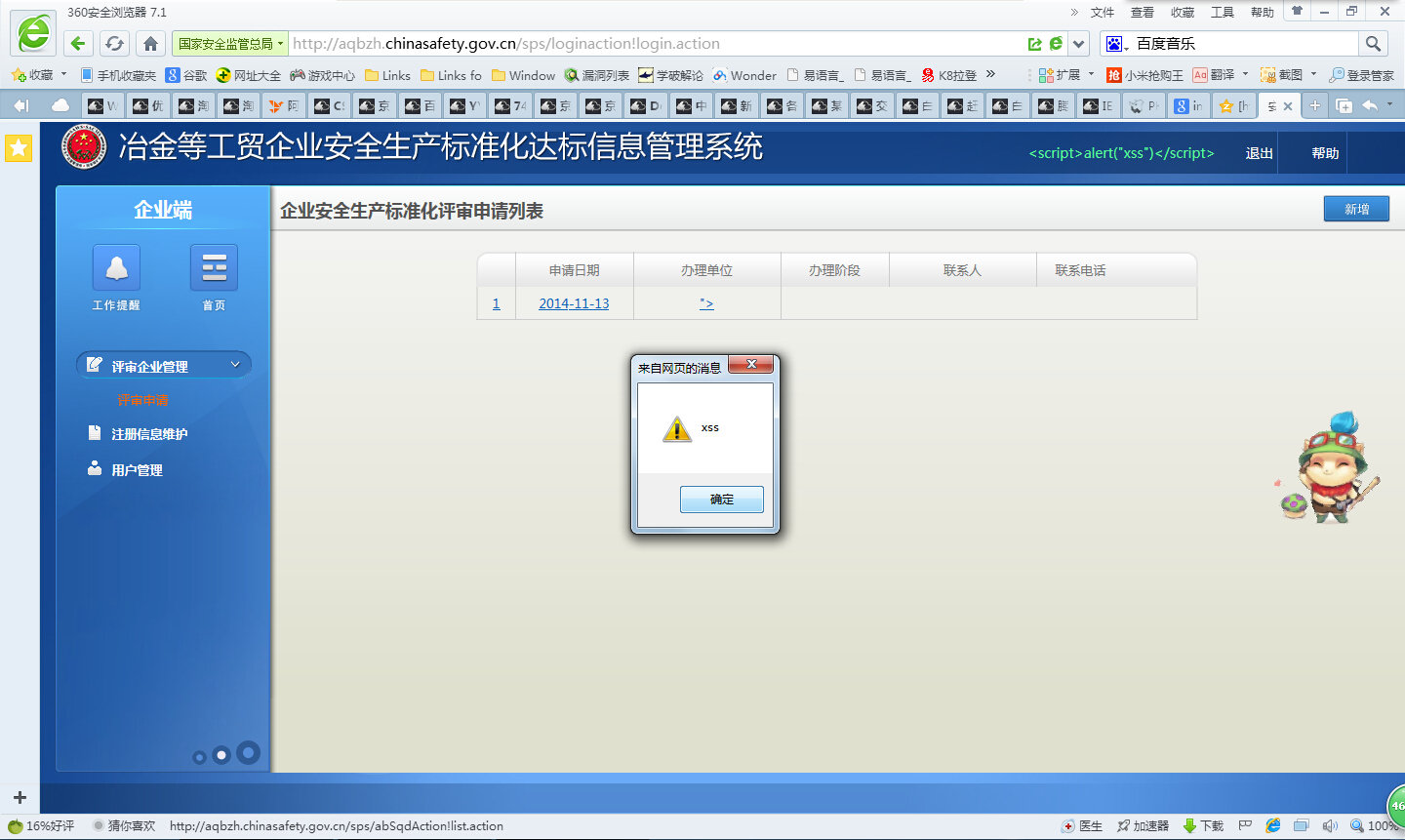Screen dimensions: 1405x840
Task: Open the 工具 menu
Action: [x=1223, y=13]
